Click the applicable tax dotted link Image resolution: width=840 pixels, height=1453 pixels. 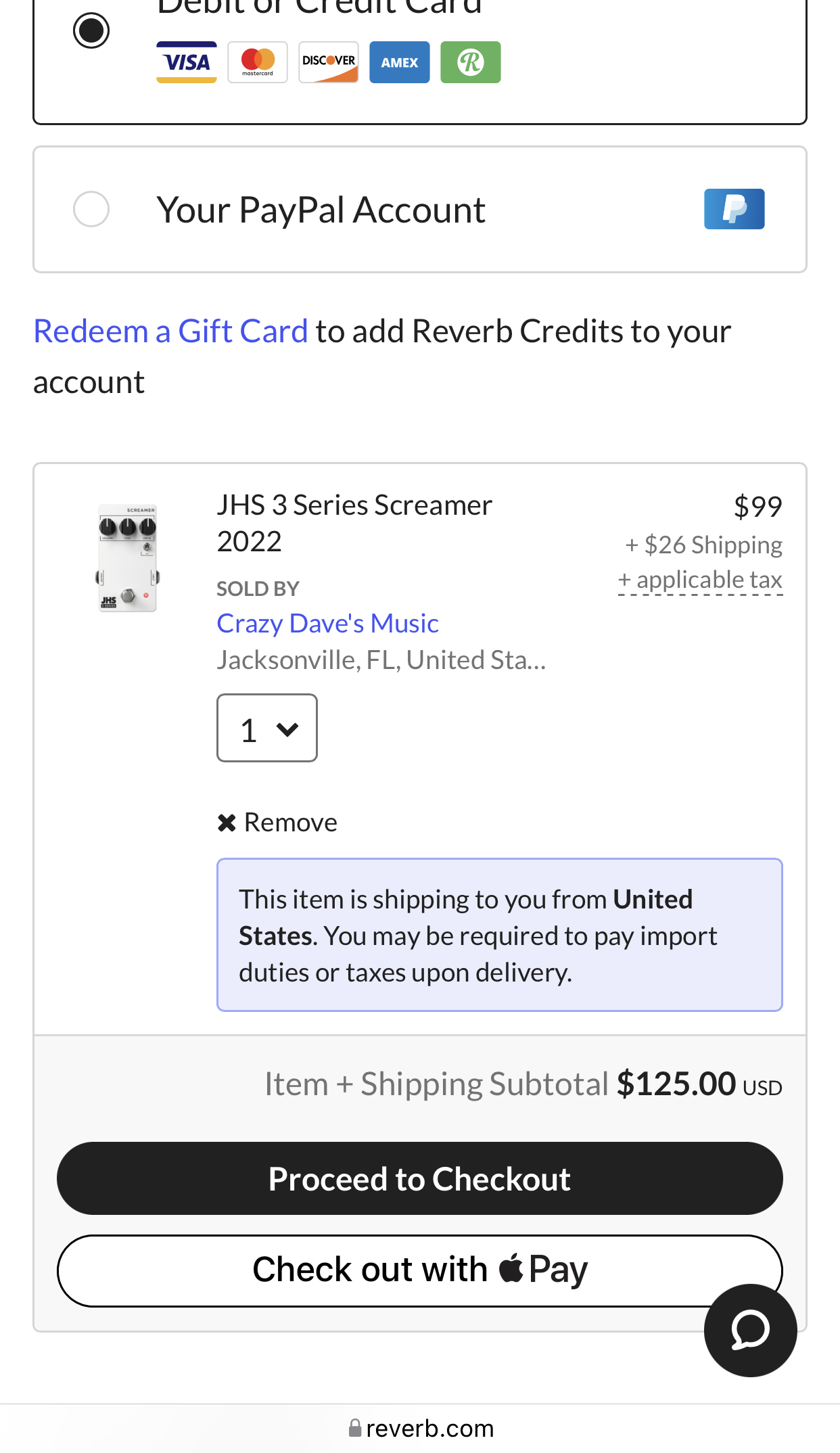[700, 580]
